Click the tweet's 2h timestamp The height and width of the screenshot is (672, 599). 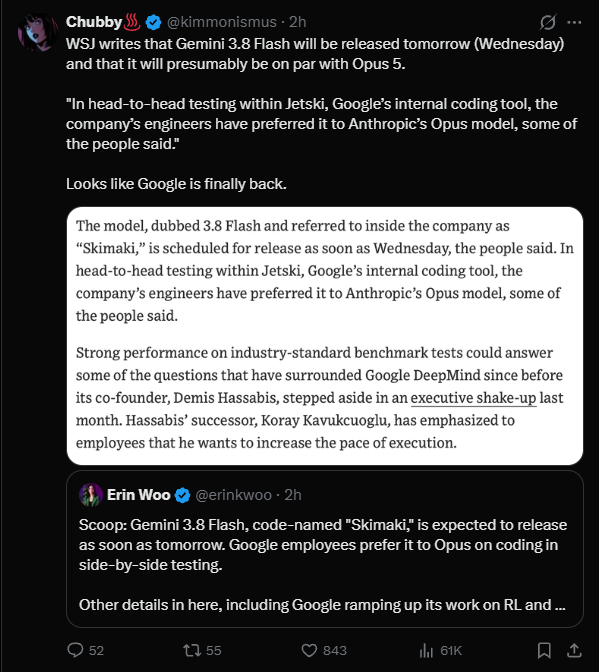point(297,22)
